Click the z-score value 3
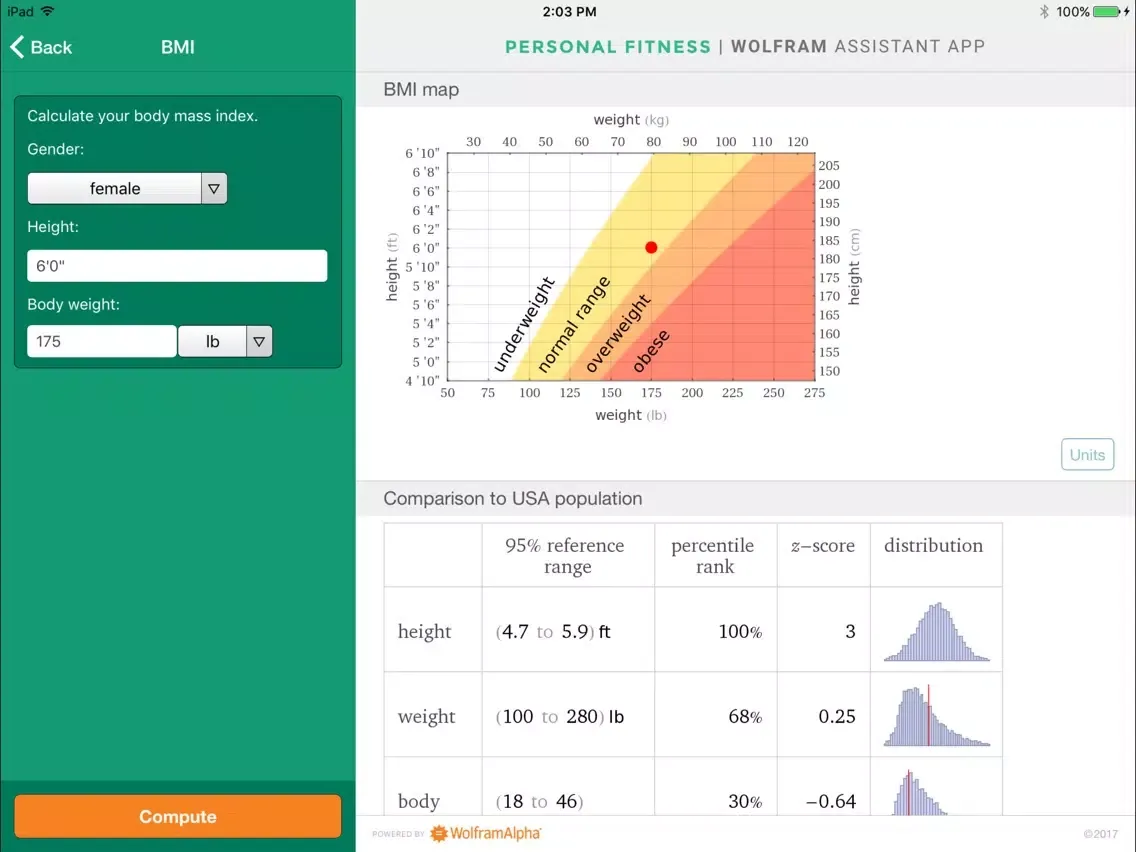The image size is (1136, 852). coord(850,632)
